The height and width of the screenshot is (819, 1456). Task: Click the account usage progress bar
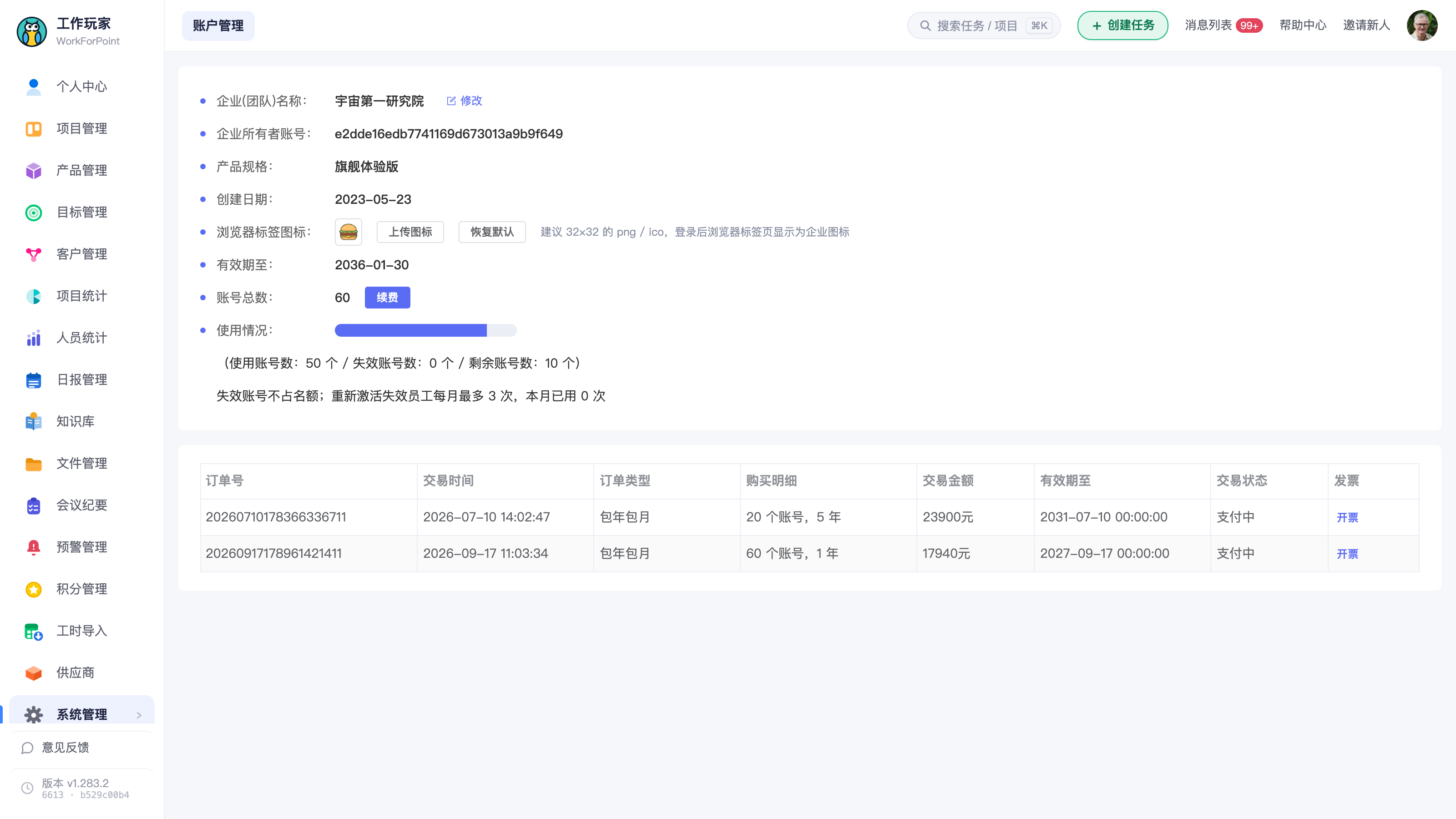coord(425,330)
